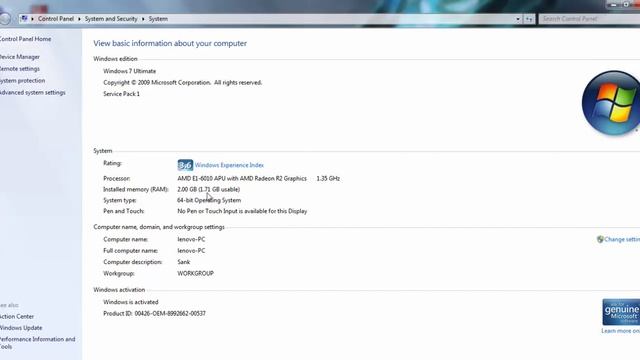This screenshot has width=640, height=360.
Task: Click the 3.6 rating score badge
Action: point(185,165)
